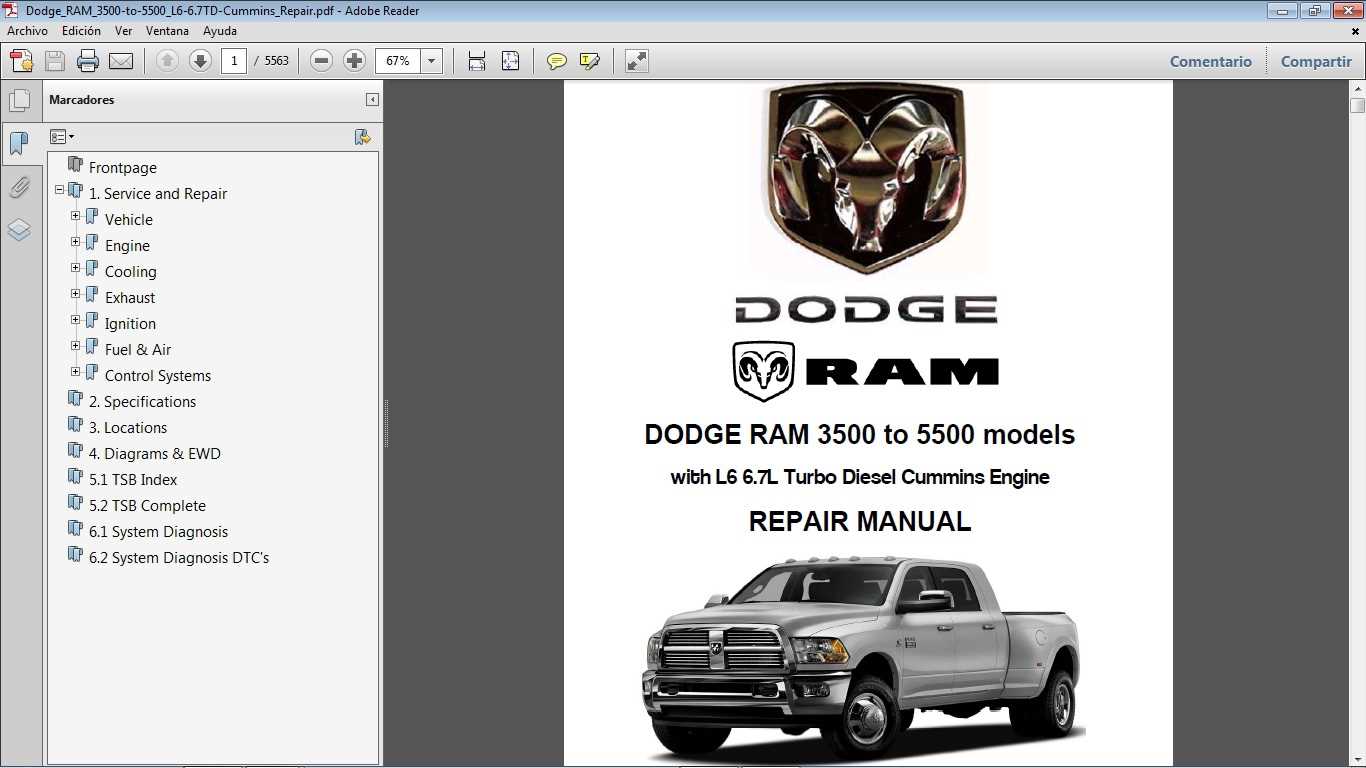Click the send by email icon

point(121,61)
